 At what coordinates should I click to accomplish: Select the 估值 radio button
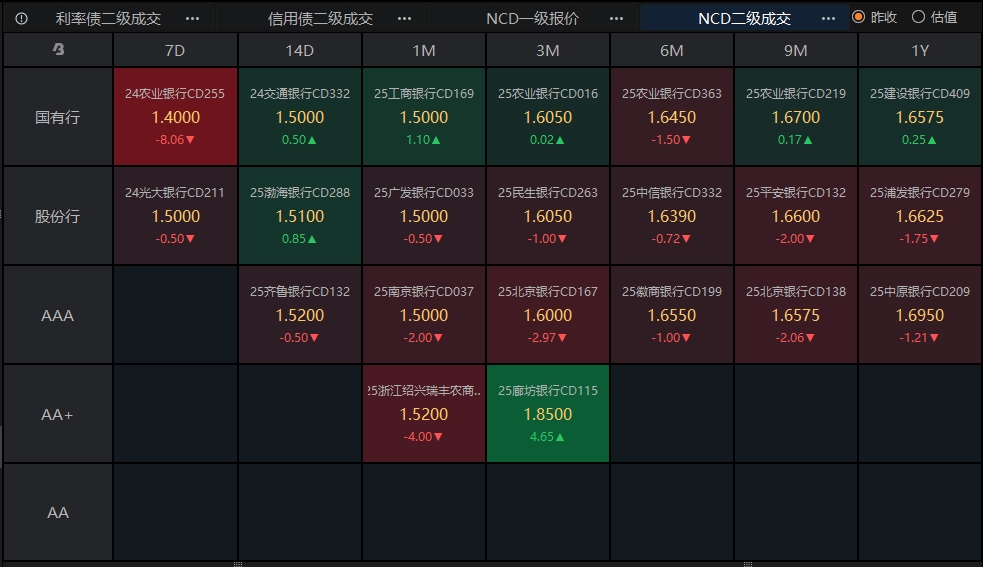pos(918,17)
